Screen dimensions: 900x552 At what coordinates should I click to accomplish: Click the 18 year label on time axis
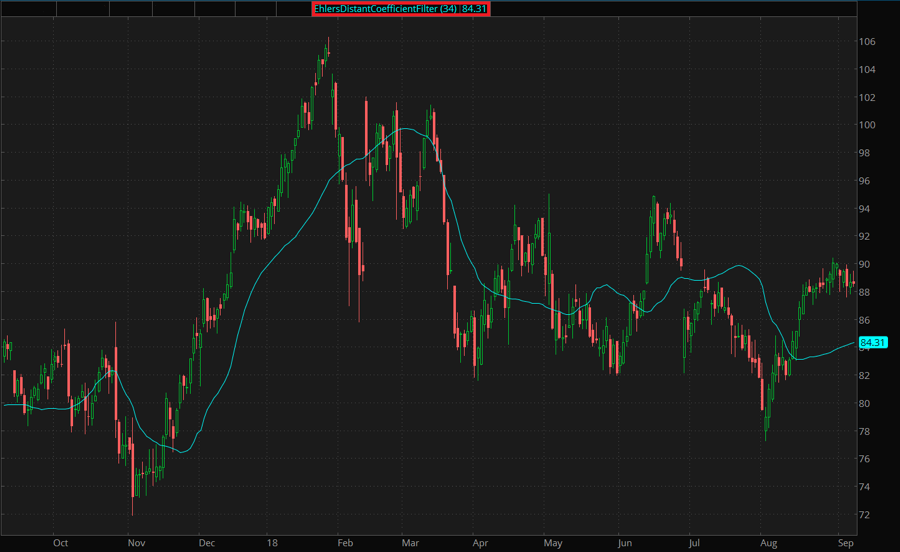point(273,542)
